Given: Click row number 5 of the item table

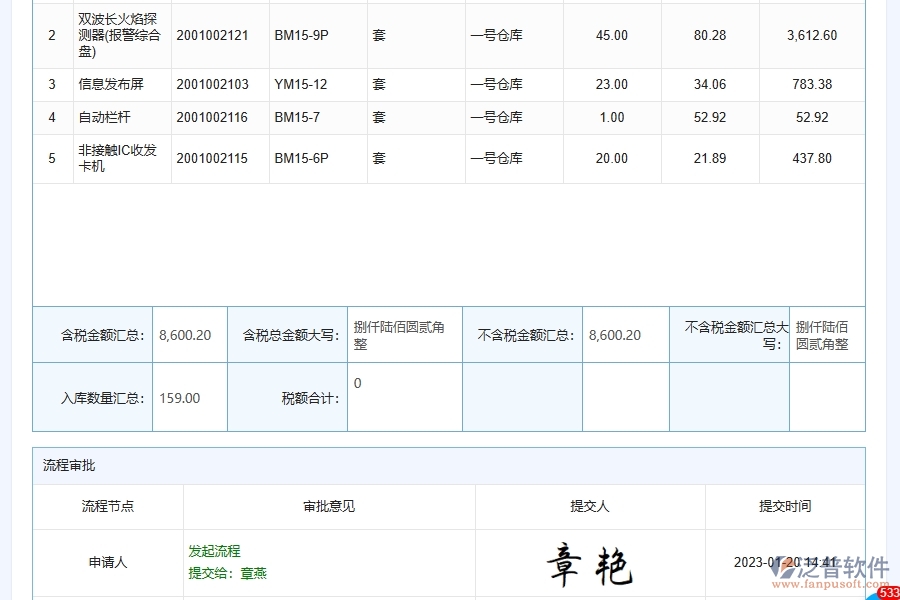Looking at the screenshot, I should tap(52, 157).
